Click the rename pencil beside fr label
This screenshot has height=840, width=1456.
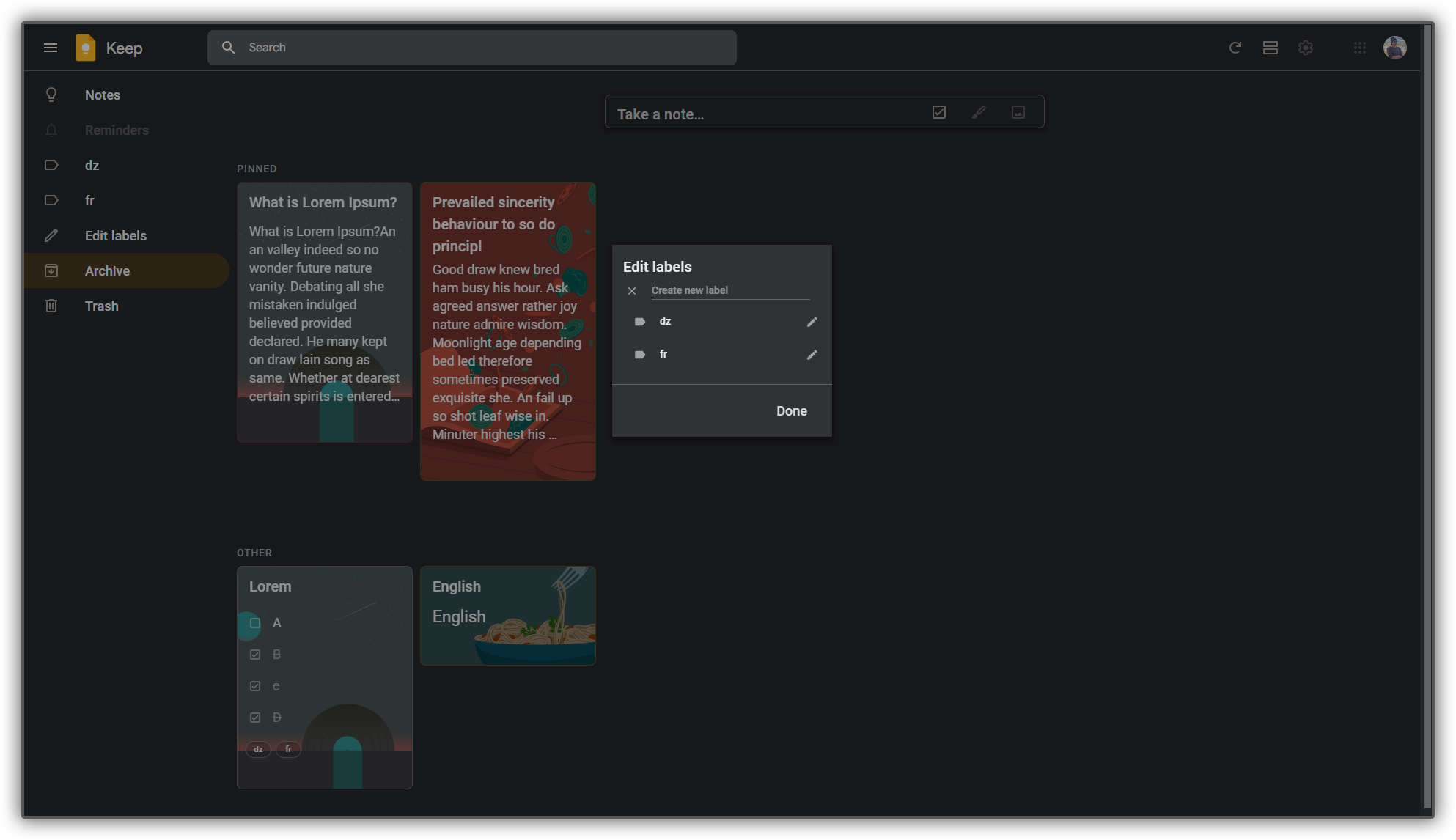click(x=812, y=355)
